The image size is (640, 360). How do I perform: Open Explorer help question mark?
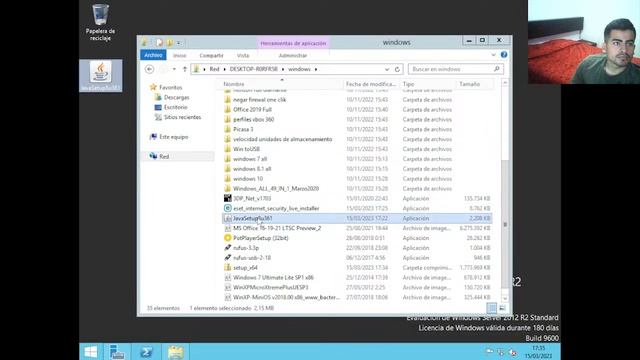click(x=504, y=55)
